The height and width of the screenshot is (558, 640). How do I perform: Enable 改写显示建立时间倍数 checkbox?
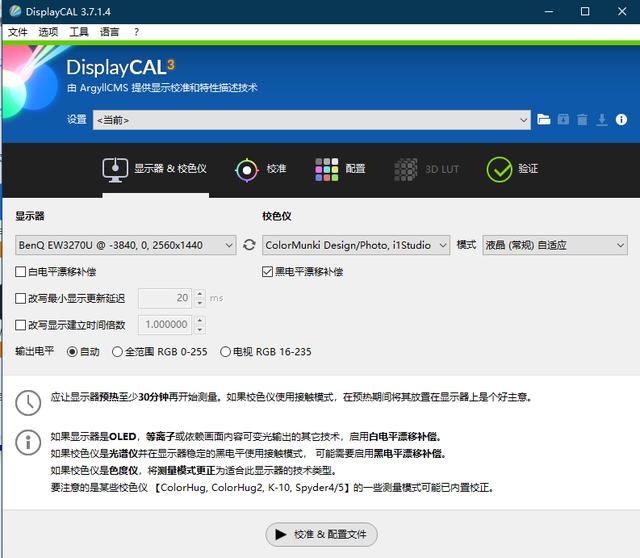pyautogui.click(x=20, y=325)
